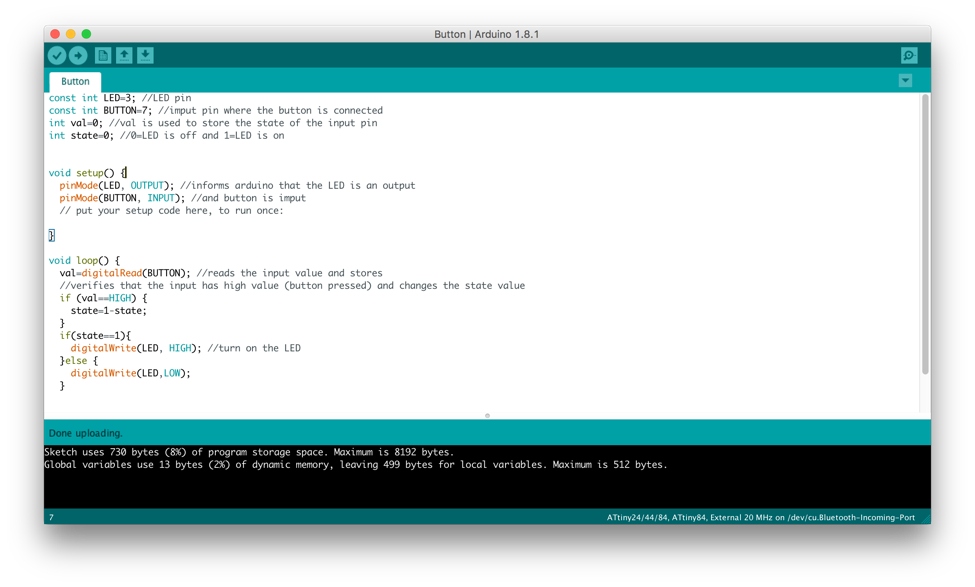
Task: Click the 'state=1-state;' line
Action: point(109,310)
